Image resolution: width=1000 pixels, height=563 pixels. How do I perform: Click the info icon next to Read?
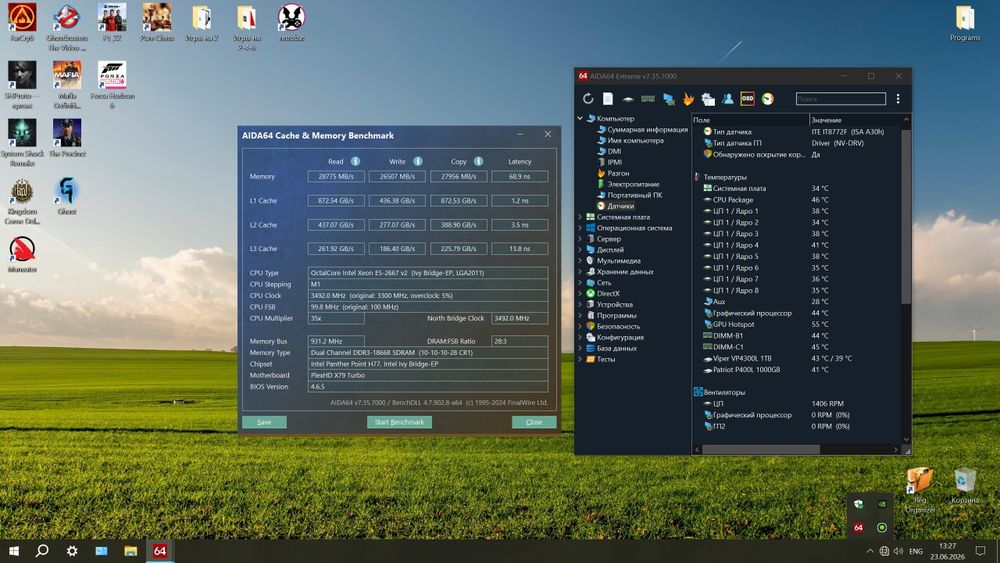pos(355,161)
